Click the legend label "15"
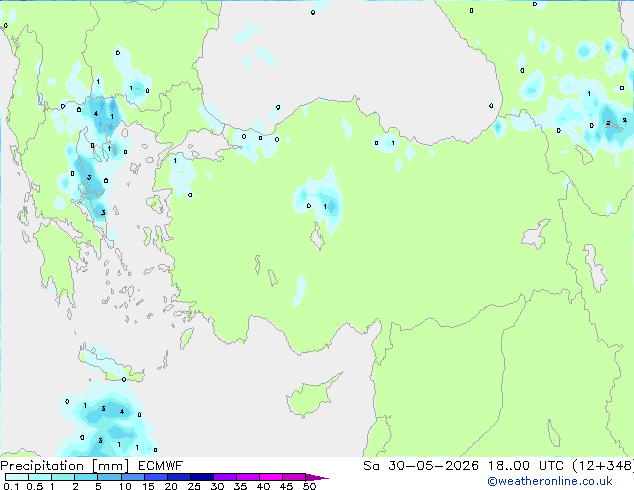The height and width of the screenshot is (490, 634). [148, 486]
